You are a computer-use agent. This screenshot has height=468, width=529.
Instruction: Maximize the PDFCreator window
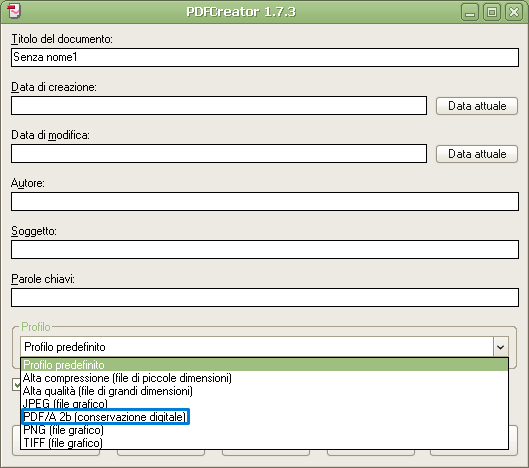pos(492,12)
